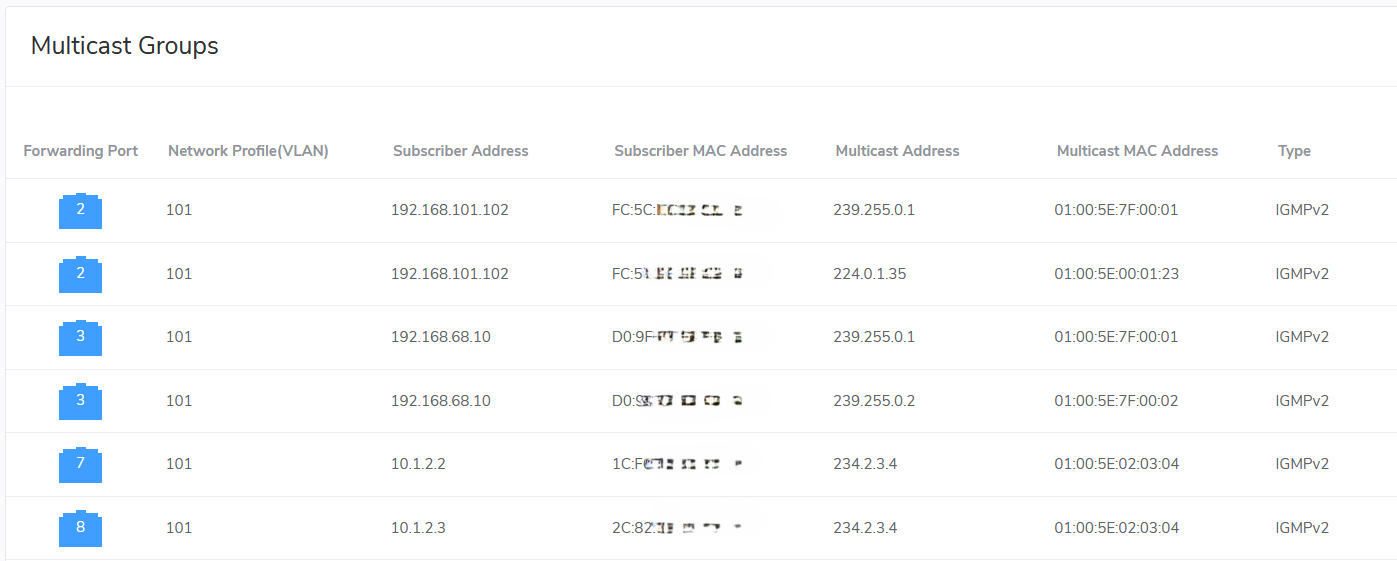Click the forwarding port 7 icon
This screenshot has width=1397, height=561.
pos(80,465)
